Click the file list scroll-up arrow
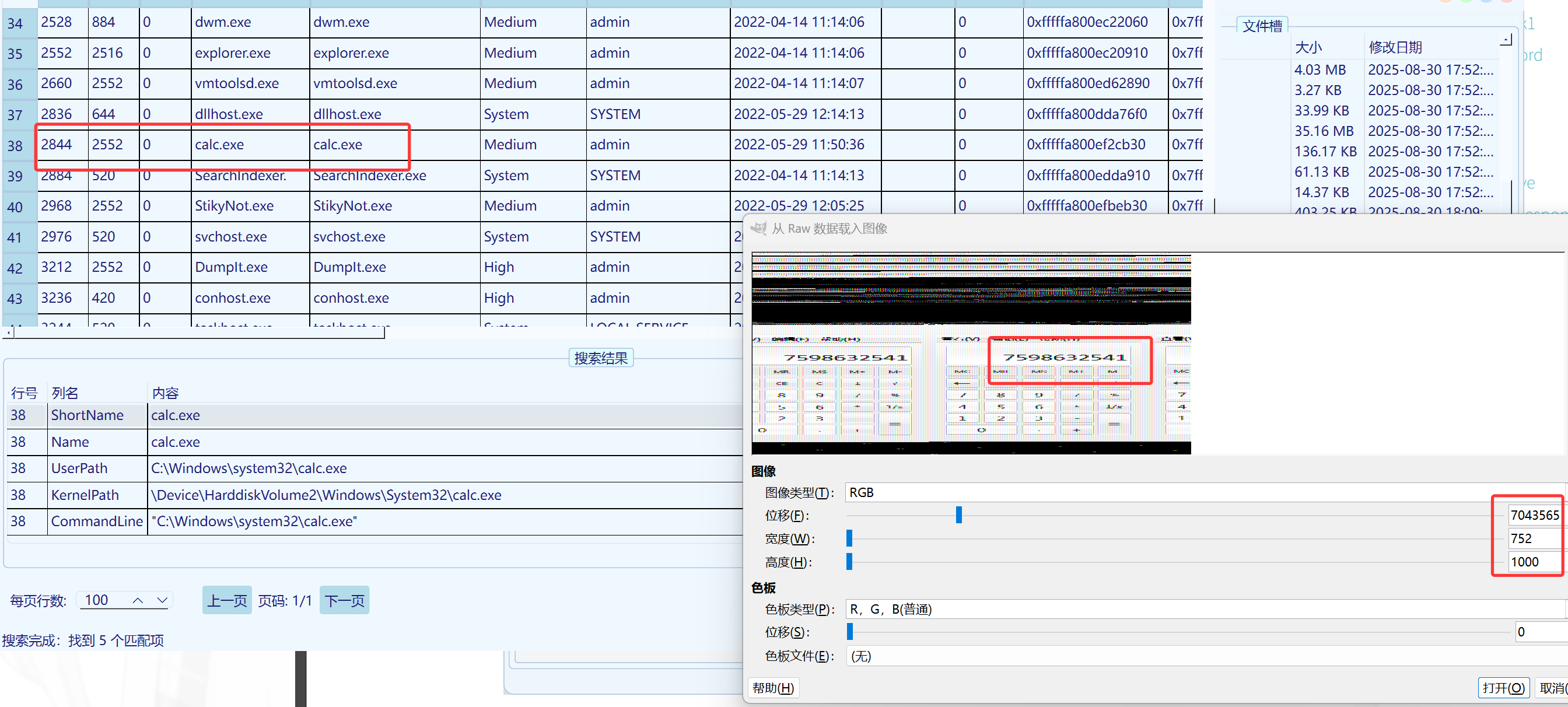The image size is (1568, 707). pyautogui.click(x=1506, y=41)
